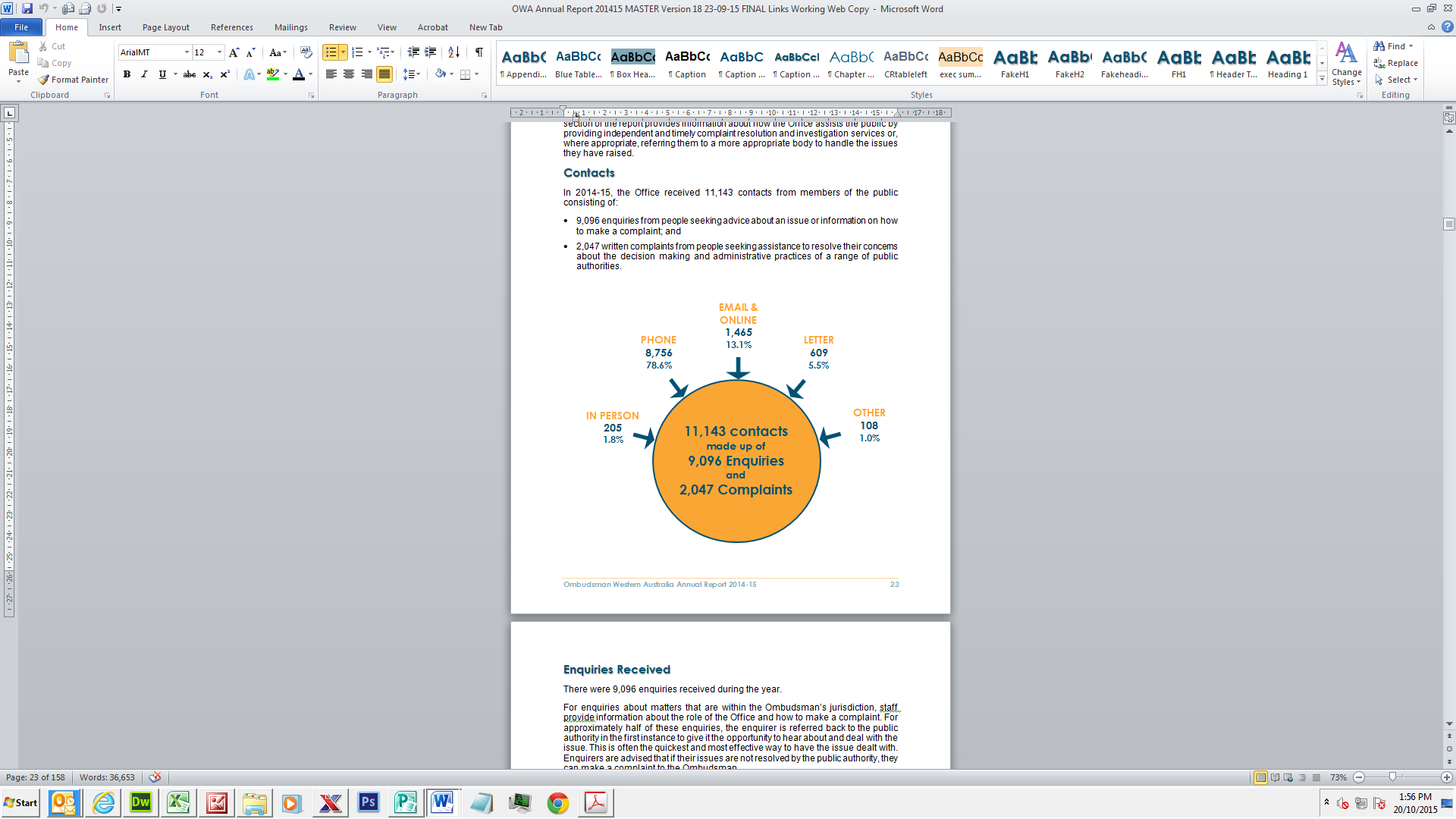This screenshot has width=1456, height=819.
Task: Open the Line Spacing dropdown
Action: (412, 74)
